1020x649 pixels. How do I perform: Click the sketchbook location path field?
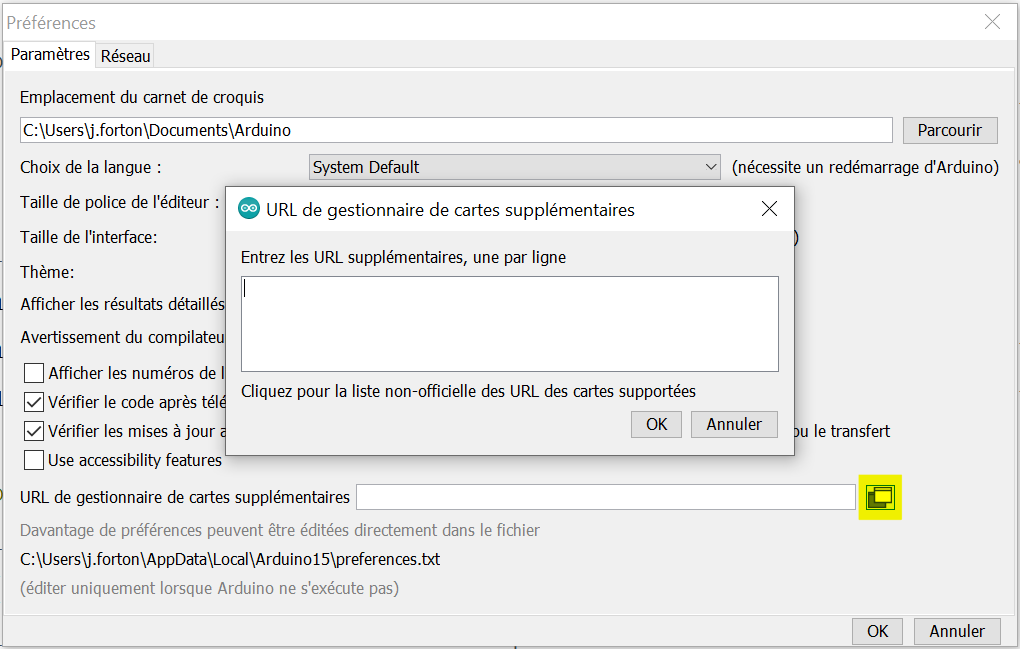(x=455, y=130)
